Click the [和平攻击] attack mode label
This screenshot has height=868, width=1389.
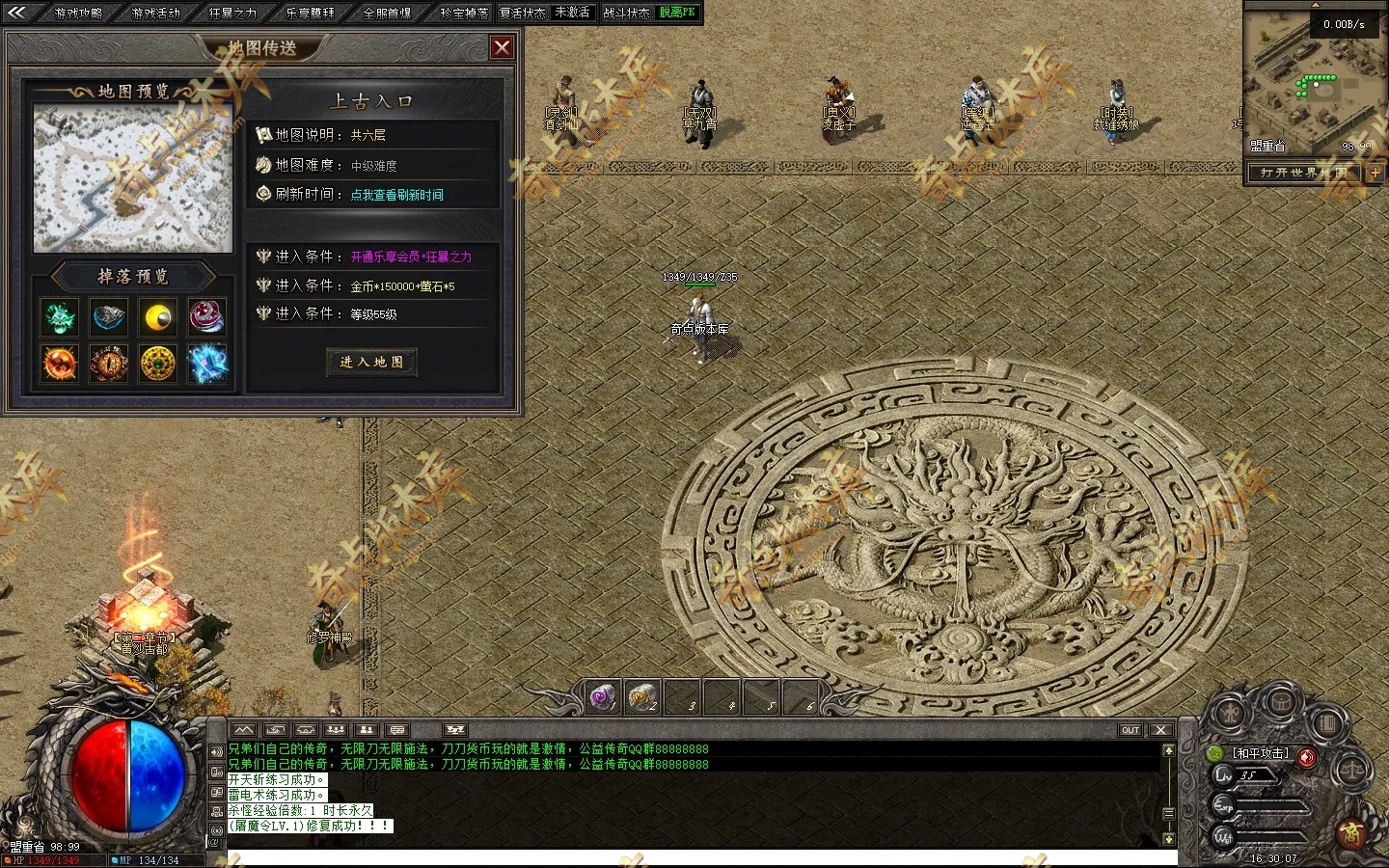[1261, 753]
